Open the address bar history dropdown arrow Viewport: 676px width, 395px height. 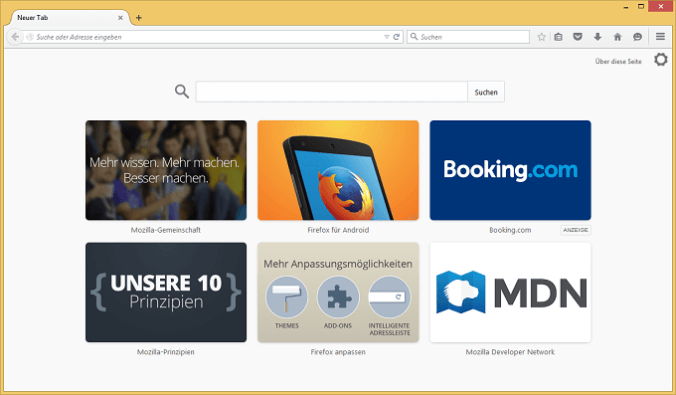click(x=387, y=37)
